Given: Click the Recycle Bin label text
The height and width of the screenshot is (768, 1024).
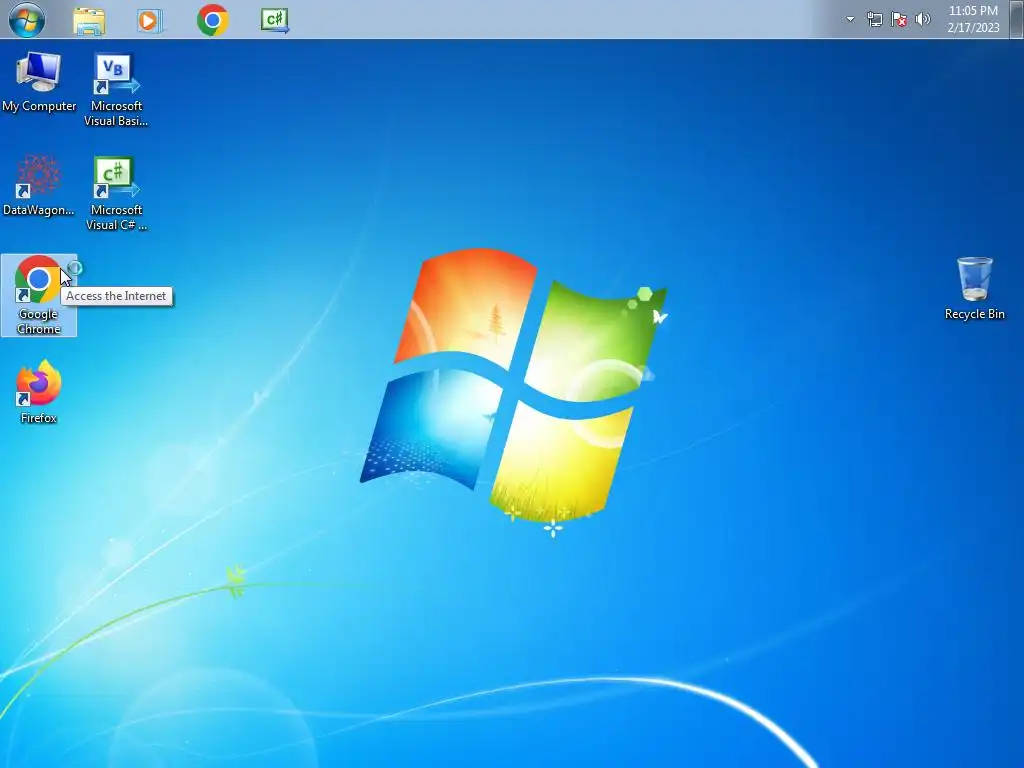Looking at the screenshot, I should 974,314.
